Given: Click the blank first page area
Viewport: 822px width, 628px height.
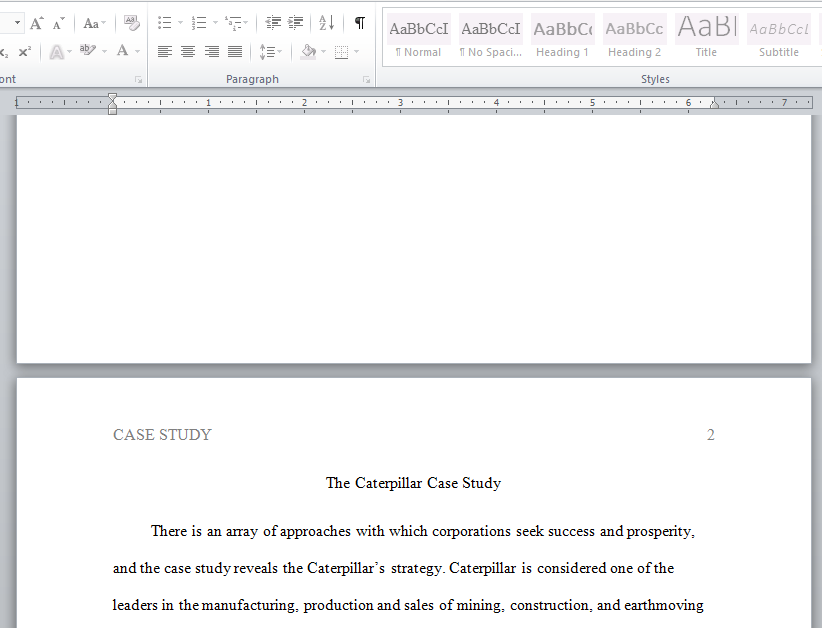Looking at the screenshot, I should [x=414, y=239].
